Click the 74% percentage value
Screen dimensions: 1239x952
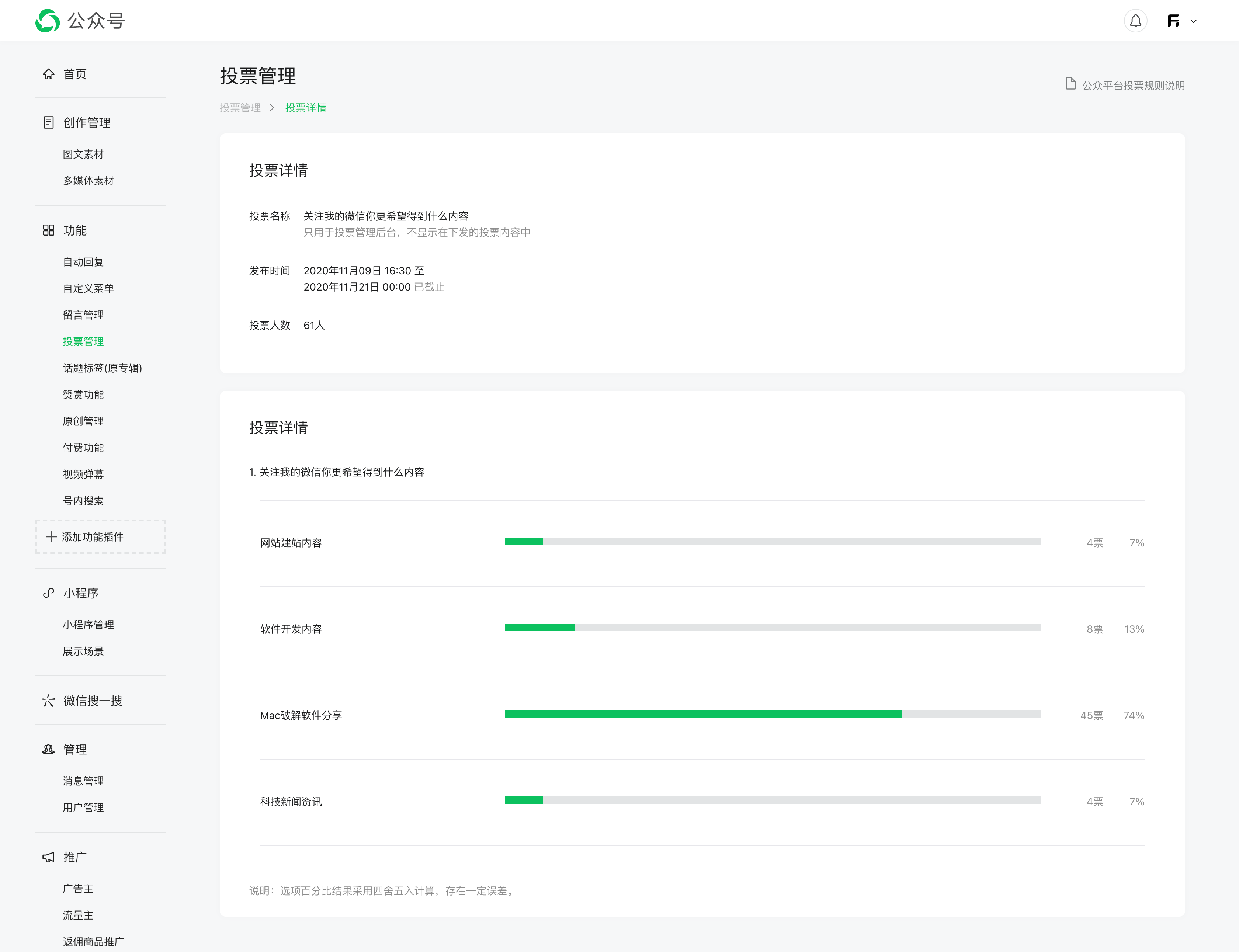tap(1134, 715)
